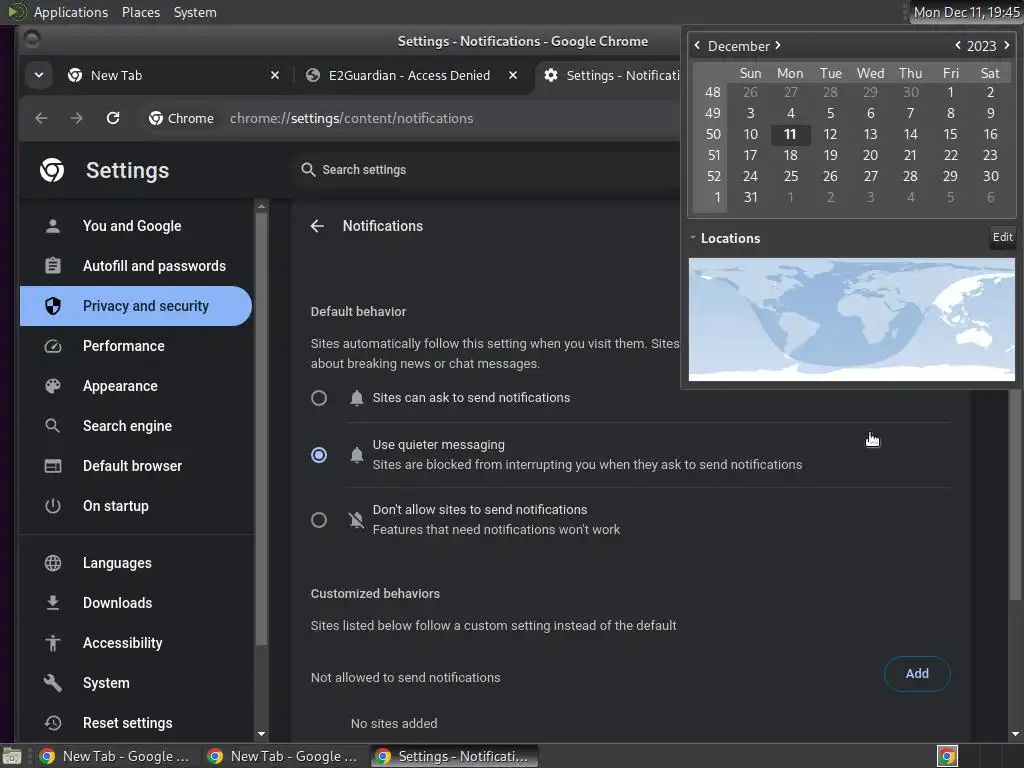This screenshot has height=768, width=1024.
Task: Reload the page with the refresh icon
Action: coord(113,118)
